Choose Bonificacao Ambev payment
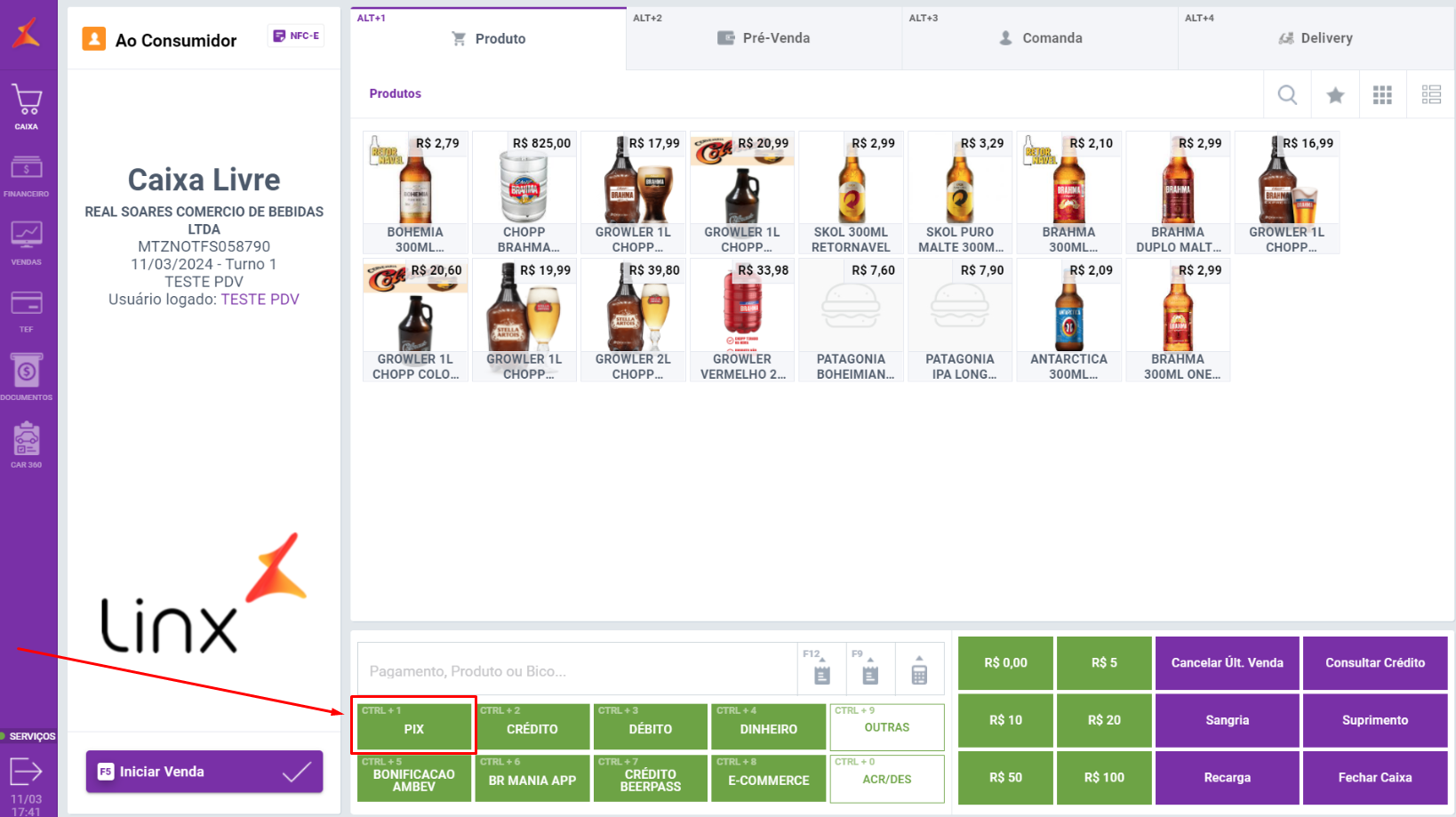1456x817 pixels. coord(414,779)
